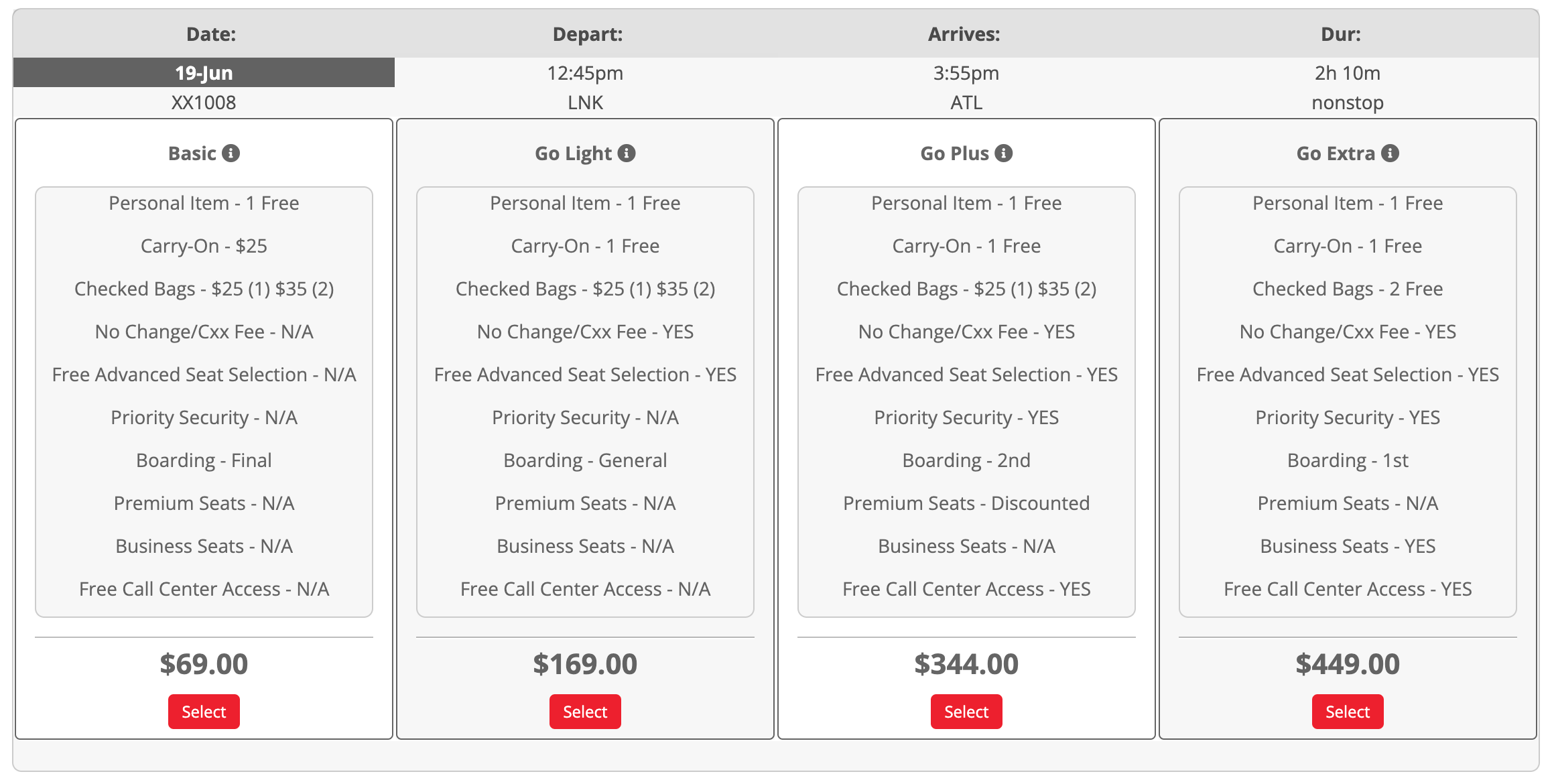This screenshot has width=1552, height=784.
Task: Click the $449.00 price text
Action: point(1348,664)
